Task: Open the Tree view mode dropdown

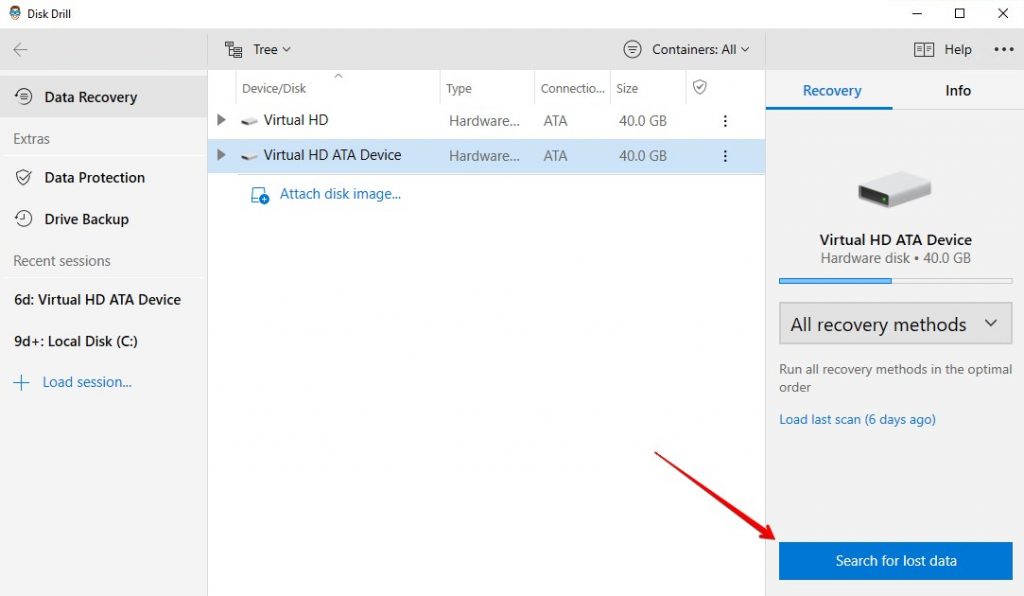Action: [x=270, y=48]
